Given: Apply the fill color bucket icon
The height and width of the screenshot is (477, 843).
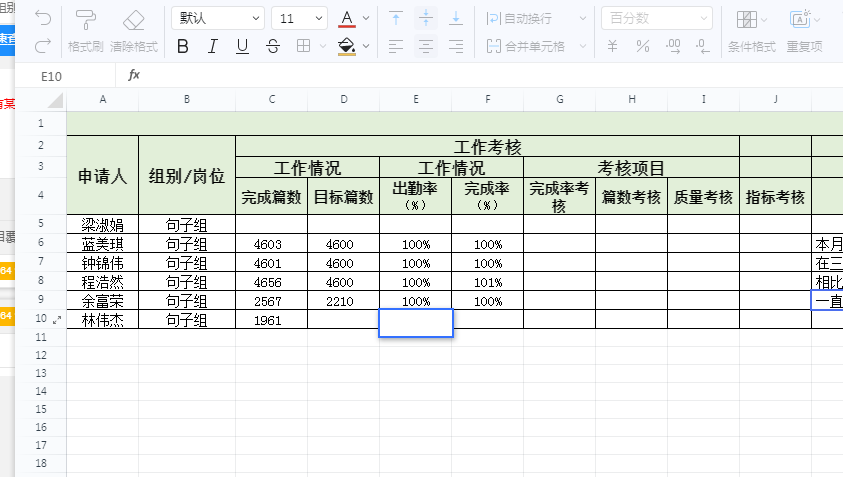Looking at the screenshot, I should point(347,47).
